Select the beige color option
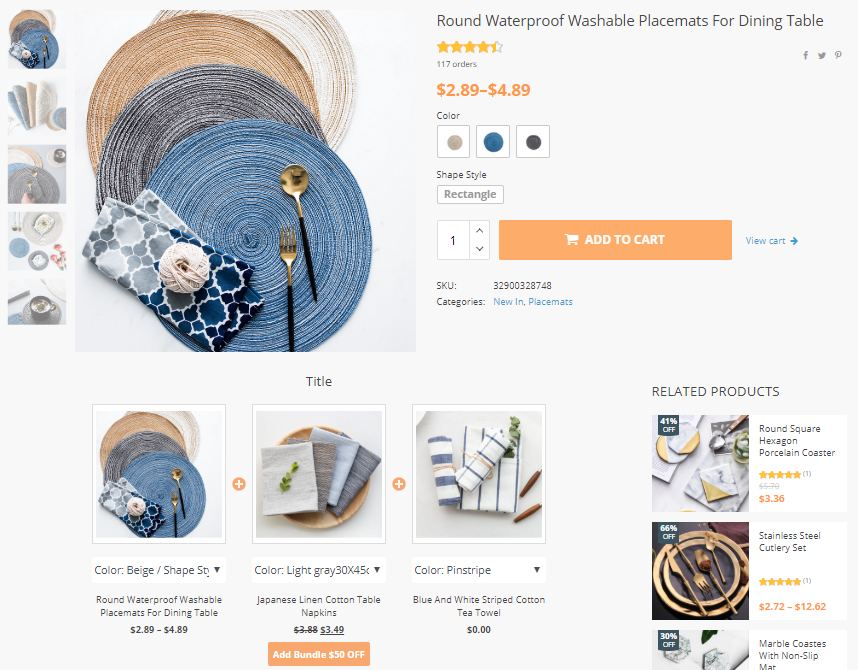 (x=454, y=142)
